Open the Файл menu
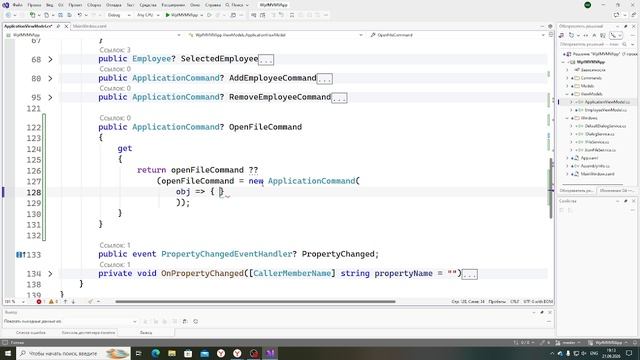Screen dimensions: 640x360 [18, 5]
